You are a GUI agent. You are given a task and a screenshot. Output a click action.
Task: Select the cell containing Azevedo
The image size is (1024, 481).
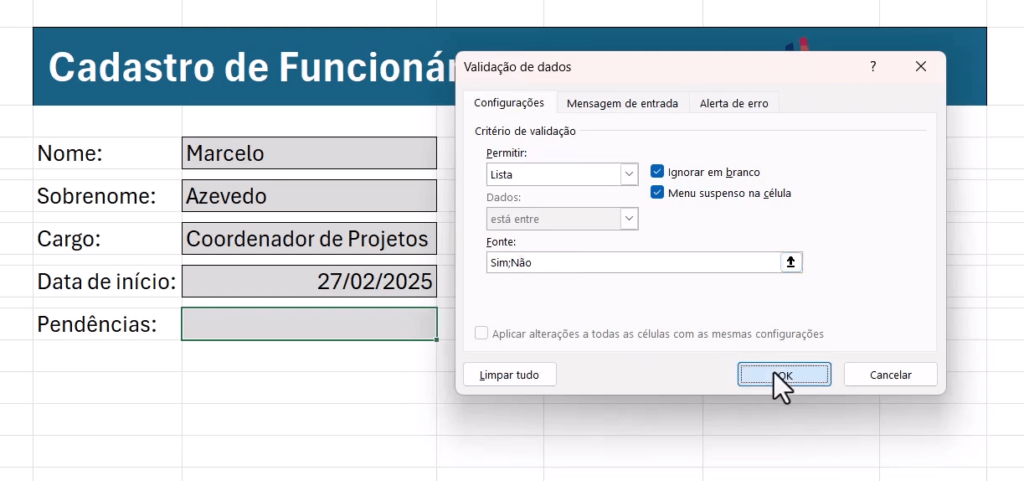[309, 196]
